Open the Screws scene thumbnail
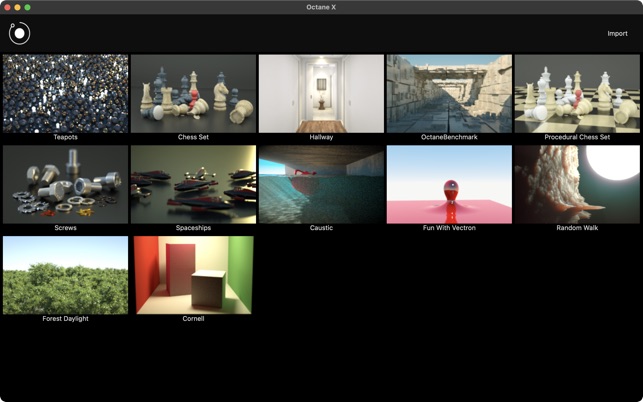The width and height of the screenshot is (643, 402). pyautogui.click(x=65, y=185)
